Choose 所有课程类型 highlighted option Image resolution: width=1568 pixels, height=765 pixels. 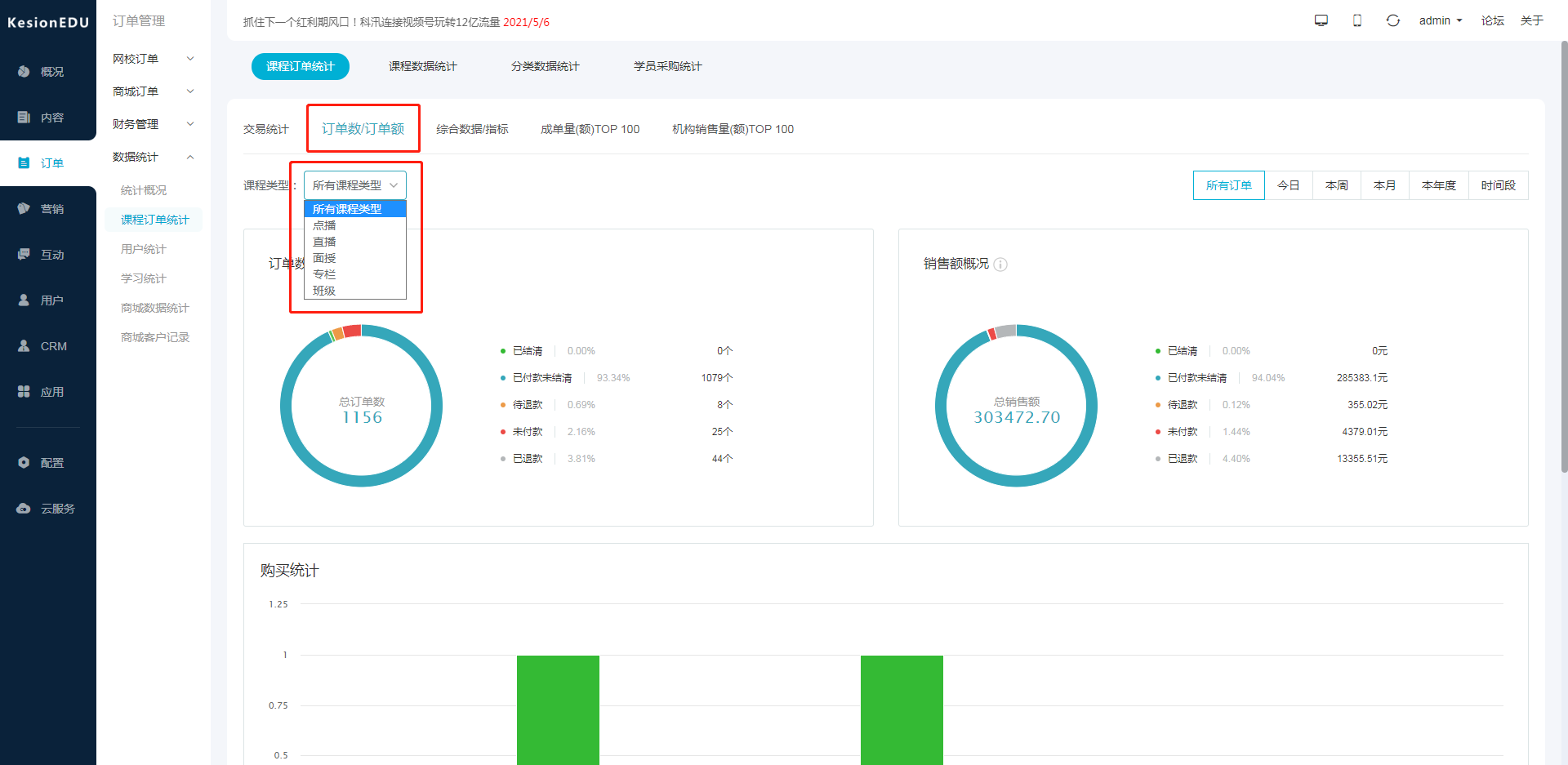tap(355, 209)
